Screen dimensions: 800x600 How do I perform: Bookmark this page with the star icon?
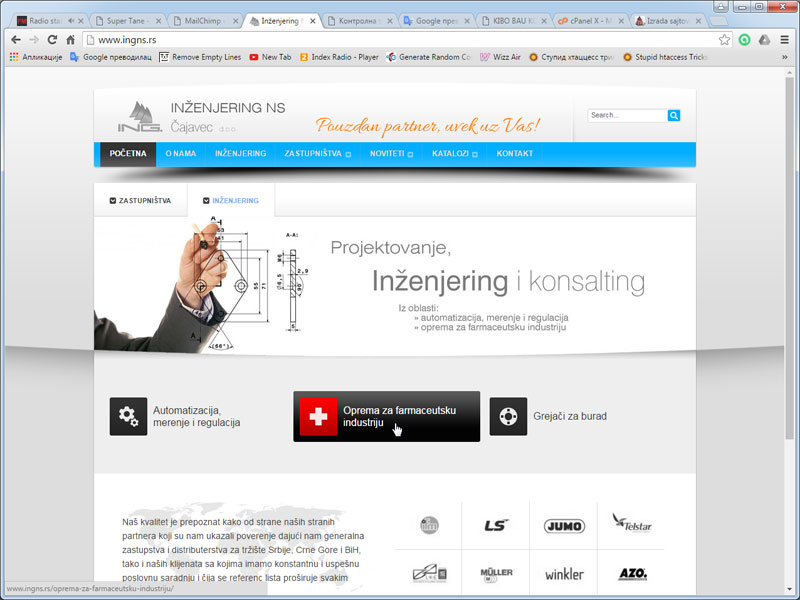pos(724,40)
